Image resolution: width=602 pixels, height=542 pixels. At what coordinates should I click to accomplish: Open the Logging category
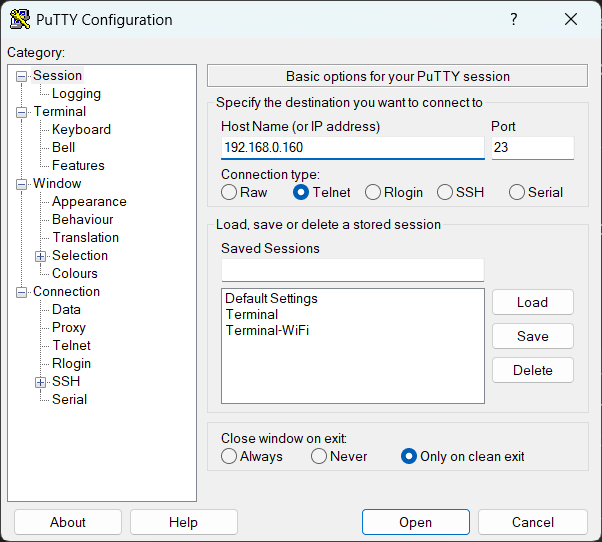point(76,94)
